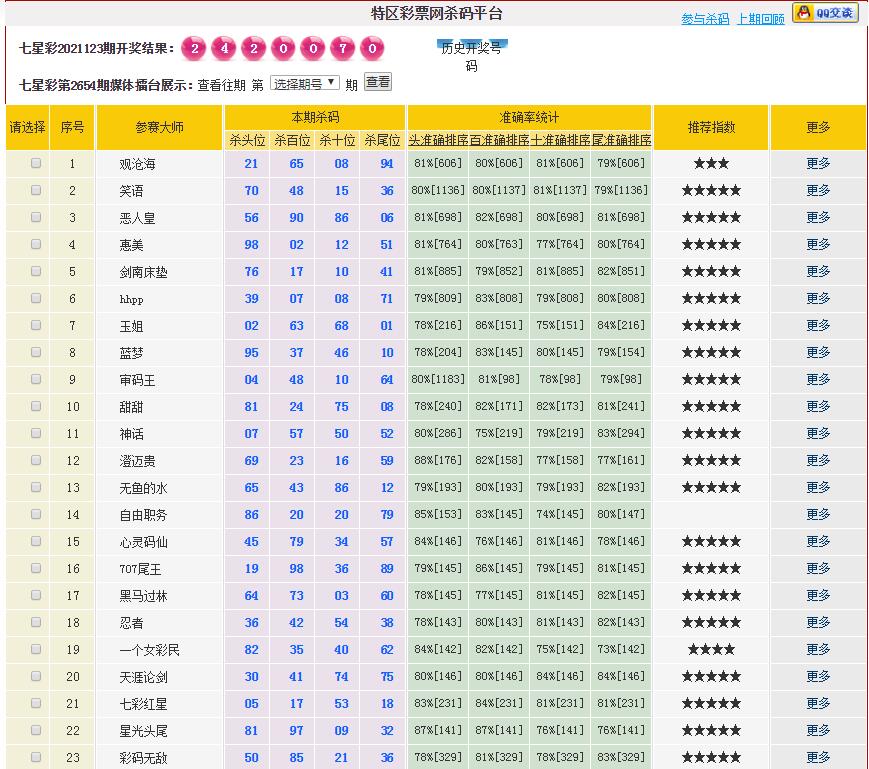Open the 参与杀码 link
Screen dimensions: 869x769
pyautogui.click(x=705, y=19)
